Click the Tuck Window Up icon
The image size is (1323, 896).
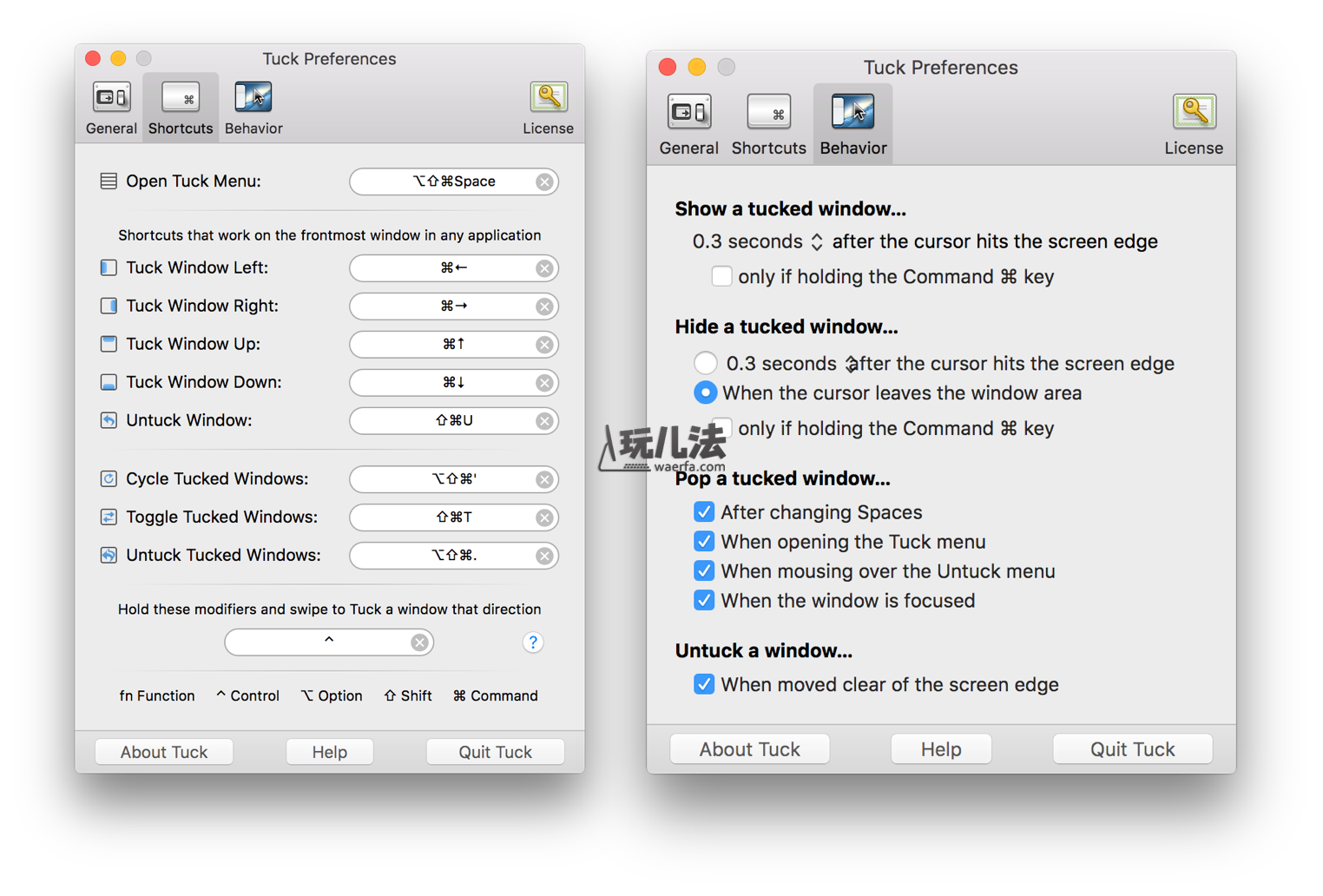point(109,344)
